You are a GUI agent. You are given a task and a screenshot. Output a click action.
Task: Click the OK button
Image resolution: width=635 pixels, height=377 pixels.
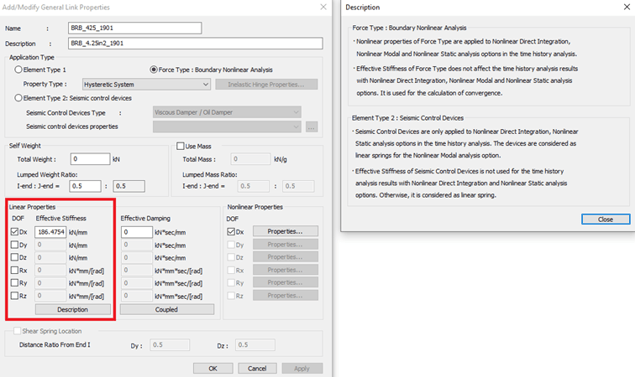[213, 368]
